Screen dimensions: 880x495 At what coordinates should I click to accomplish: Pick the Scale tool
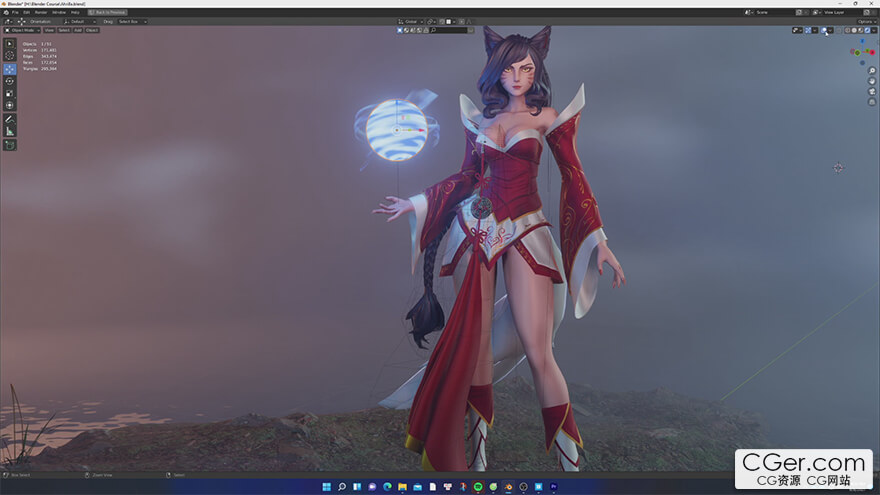click(10, 93)
